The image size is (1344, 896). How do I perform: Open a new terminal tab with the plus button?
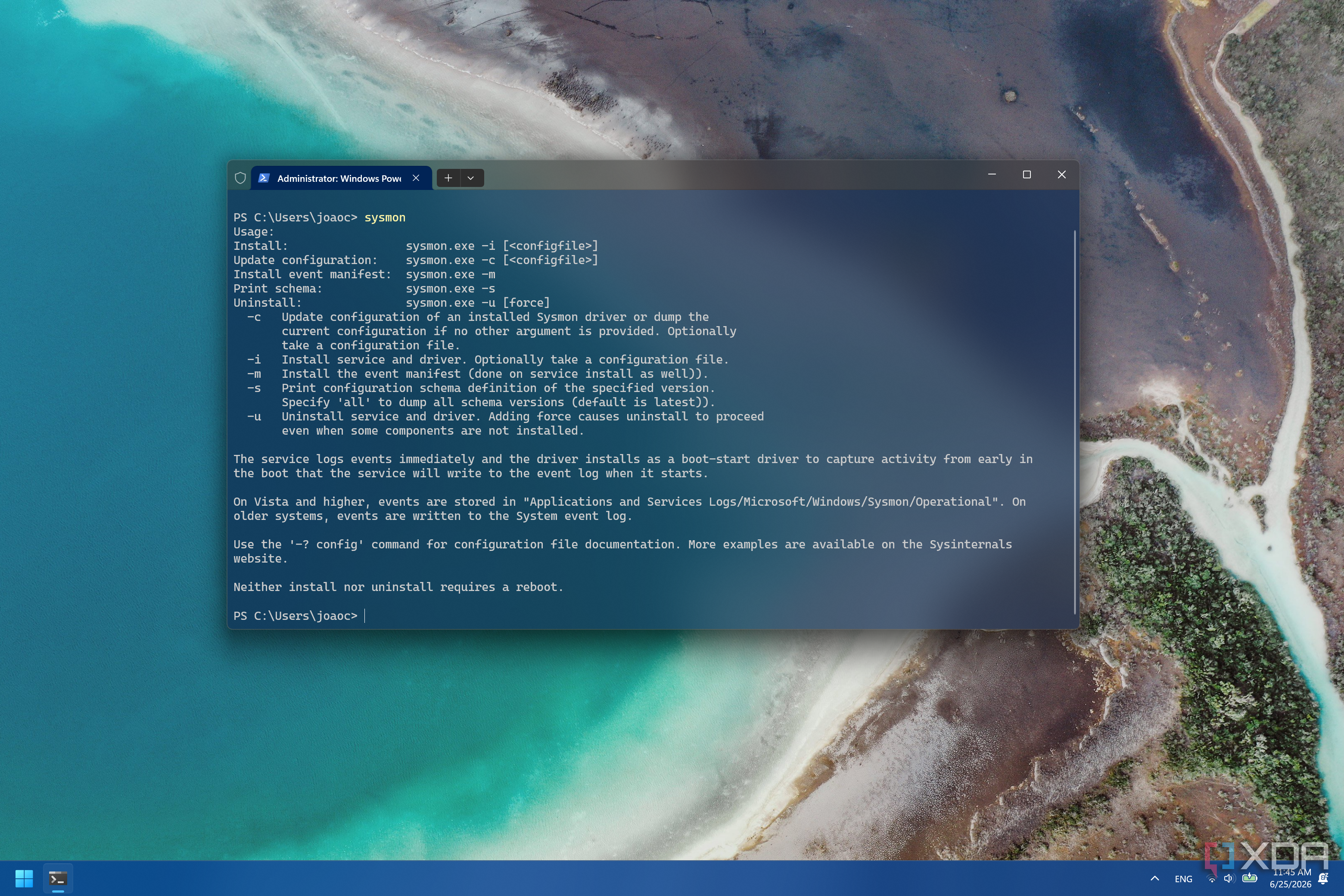[448, 178]
